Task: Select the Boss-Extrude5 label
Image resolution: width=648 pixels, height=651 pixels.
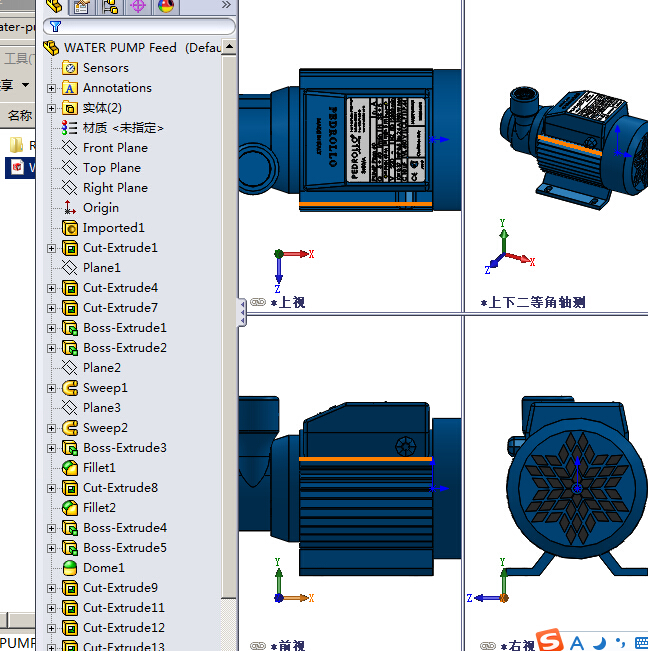Action: coord(125,548)
